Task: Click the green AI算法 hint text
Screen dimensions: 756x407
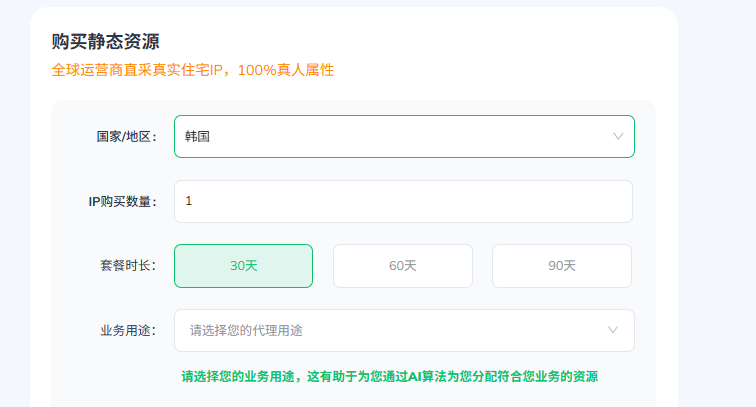Action: 390,376
